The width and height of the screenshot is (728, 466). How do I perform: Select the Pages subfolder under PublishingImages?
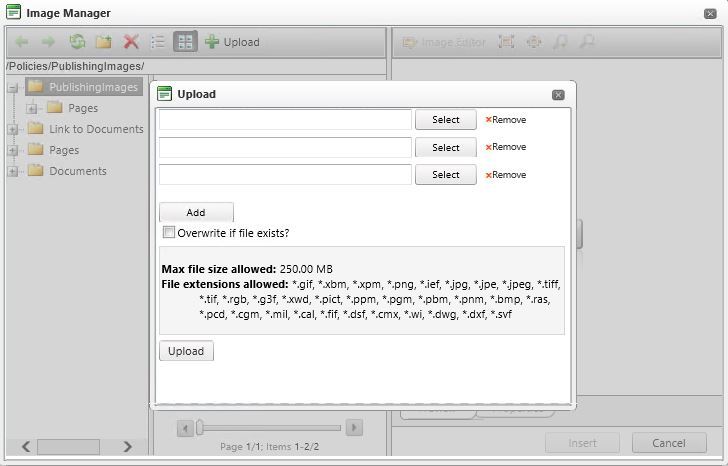pos(82,108)
